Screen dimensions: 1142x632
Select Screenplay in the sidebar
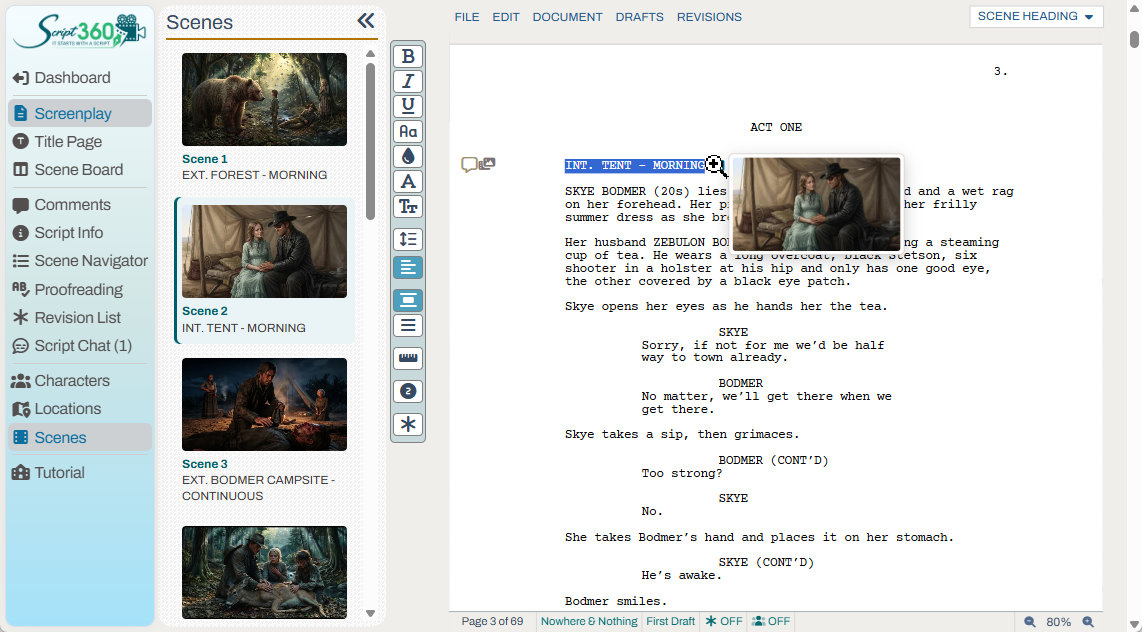coord(80,114)
